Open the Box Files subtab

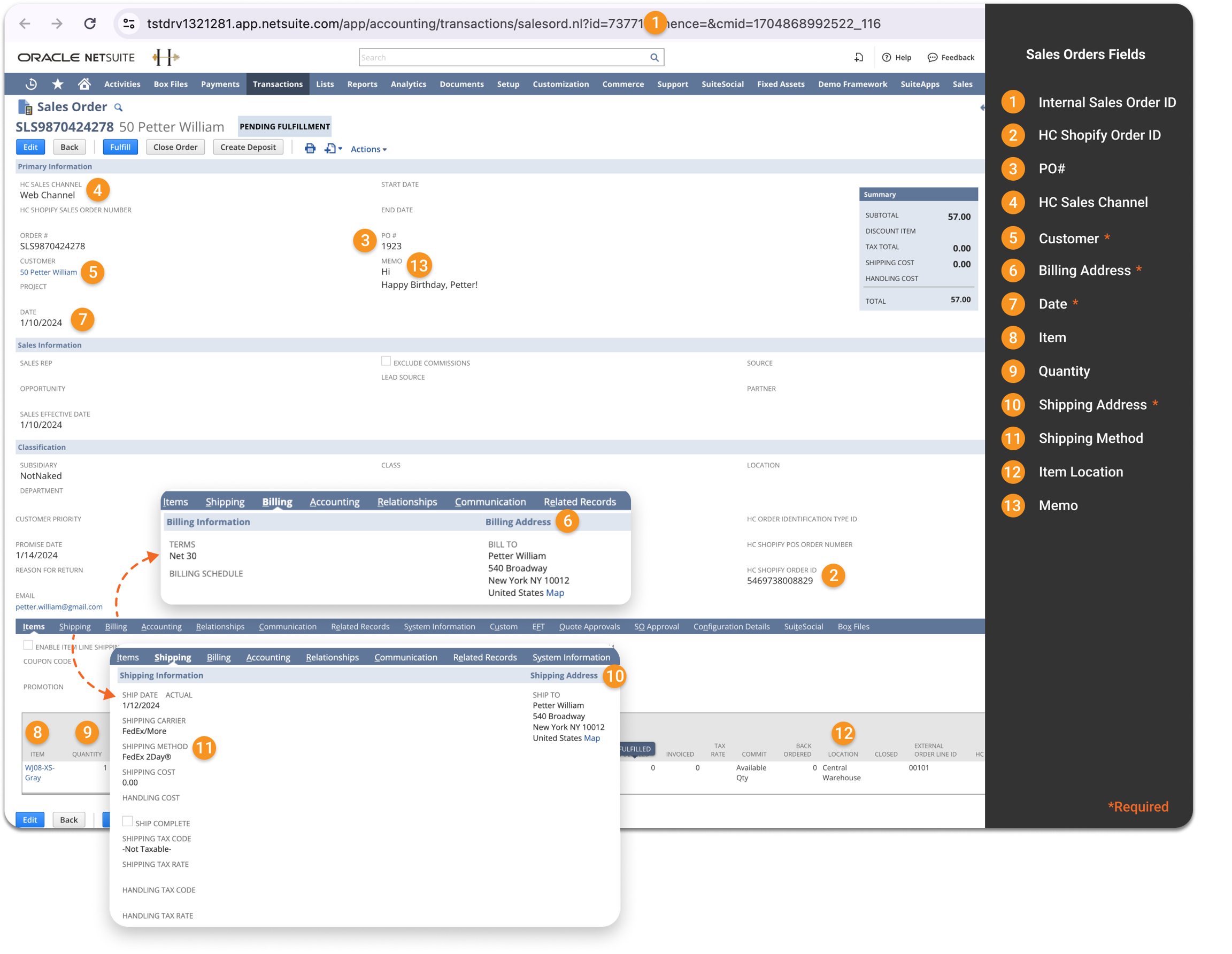point(853,627)
